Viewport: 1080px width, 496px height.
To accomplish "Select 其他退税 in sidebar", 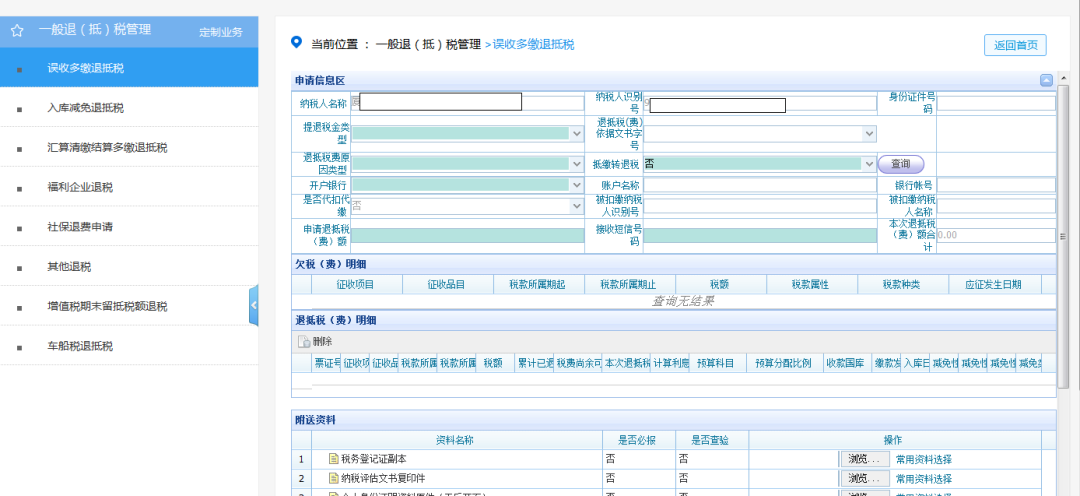I will click(129, 267).
